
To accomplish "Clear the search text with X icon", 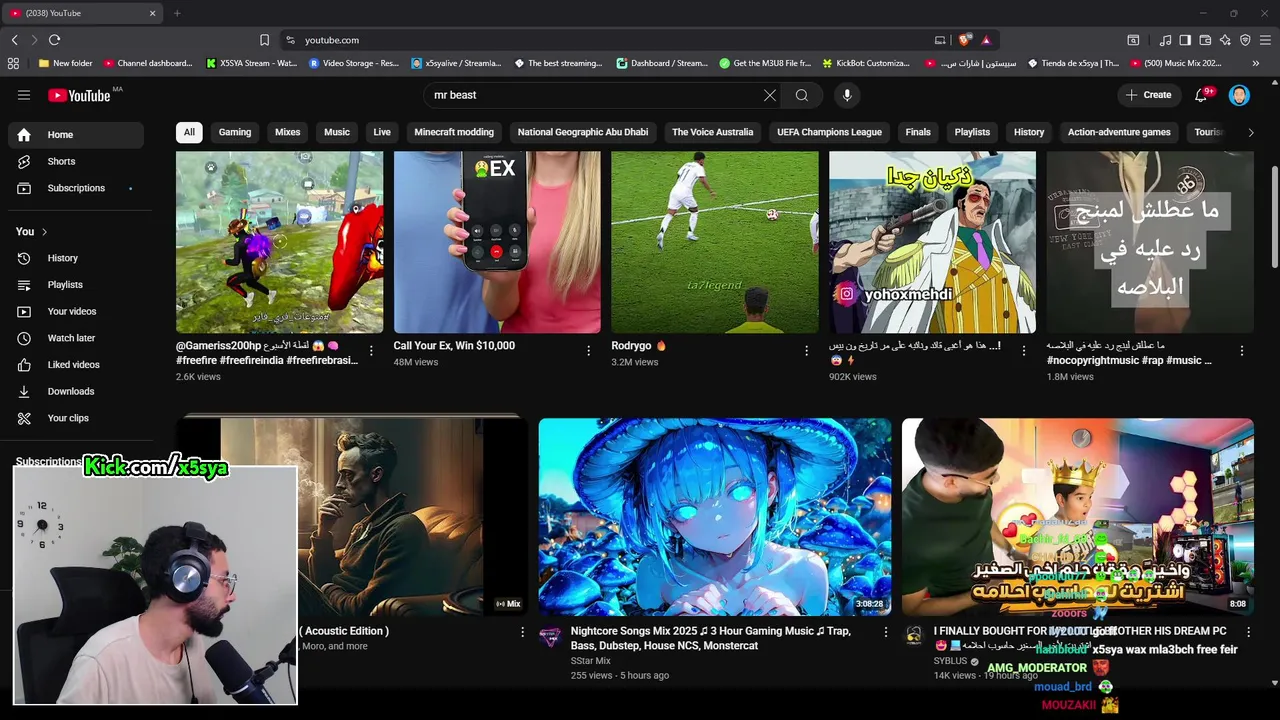I will [770, 95].
